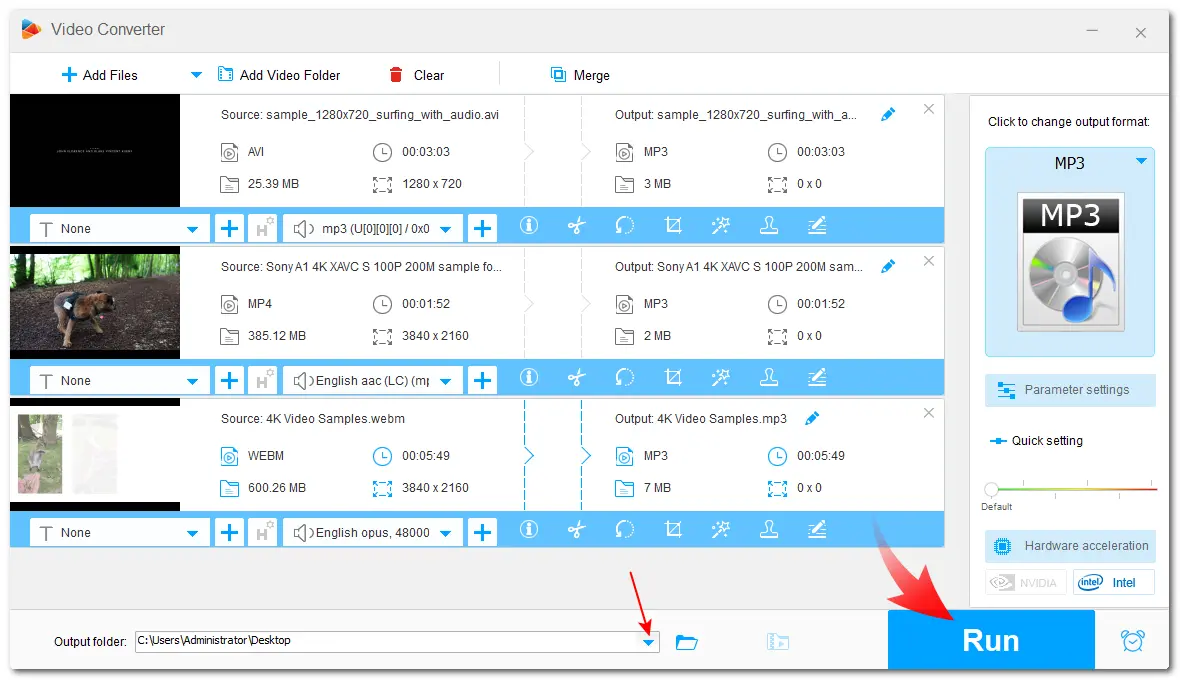
Task: Open Add Files dropdown arrow
Action: tap(196, 75)
